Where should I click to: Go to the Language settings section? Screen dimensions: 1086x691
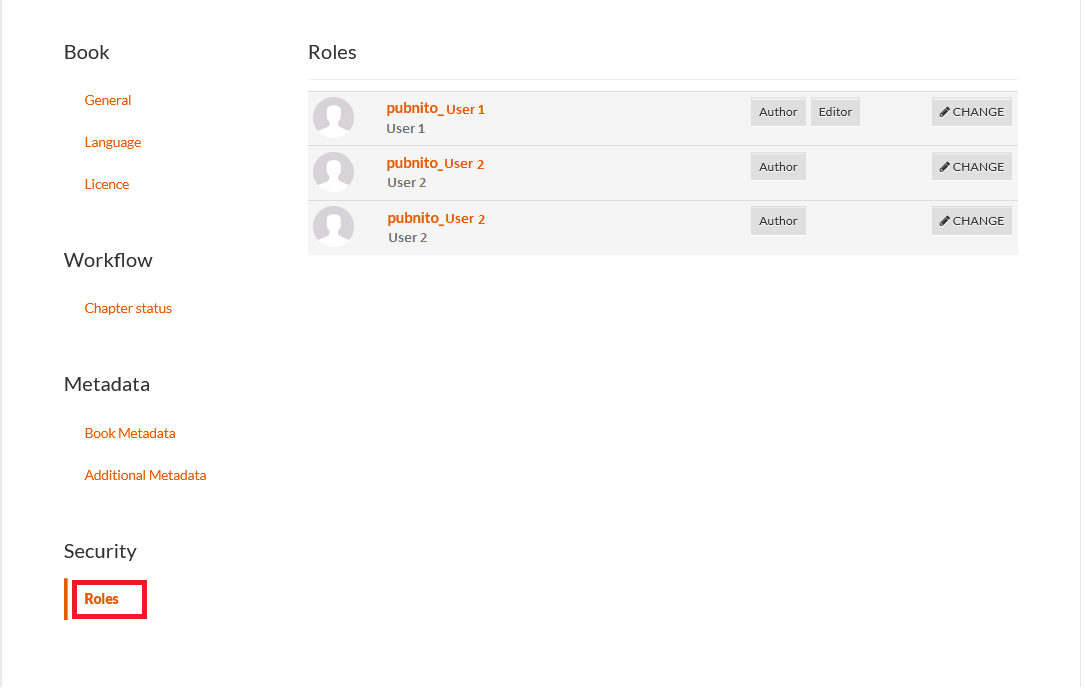(113, 142)
